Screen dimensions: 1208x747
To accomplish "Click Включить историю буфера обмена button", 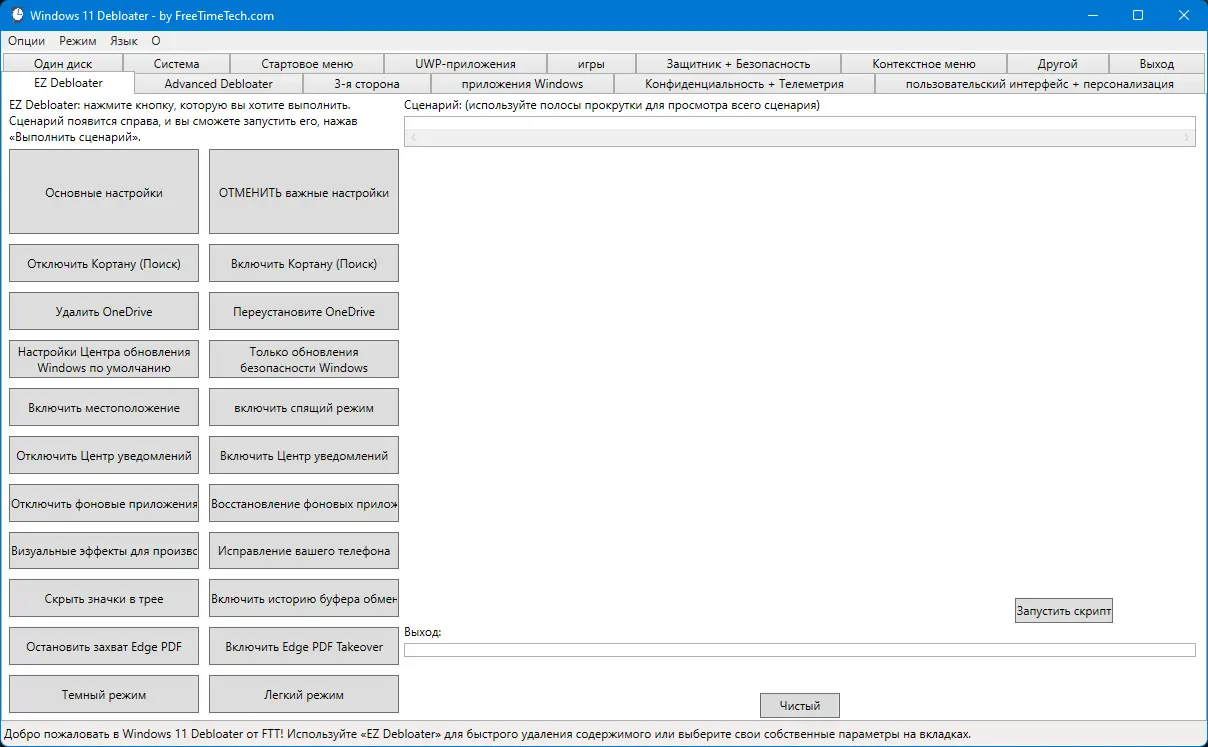I will 304,598.
